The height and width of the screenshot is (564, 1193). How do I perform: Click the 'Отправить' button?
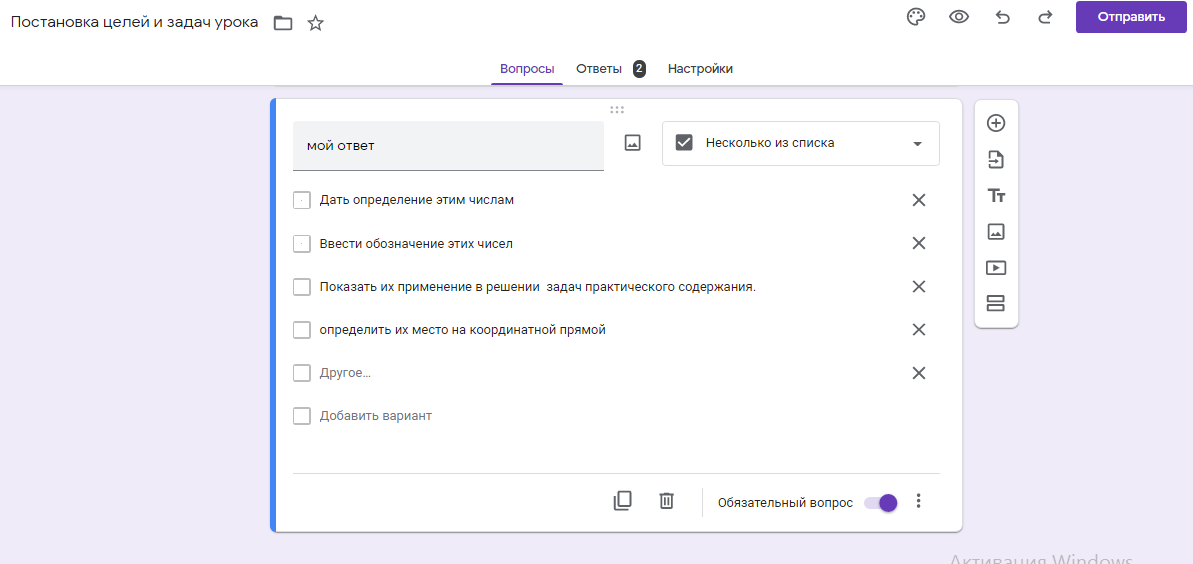[x=1131, y=18]
